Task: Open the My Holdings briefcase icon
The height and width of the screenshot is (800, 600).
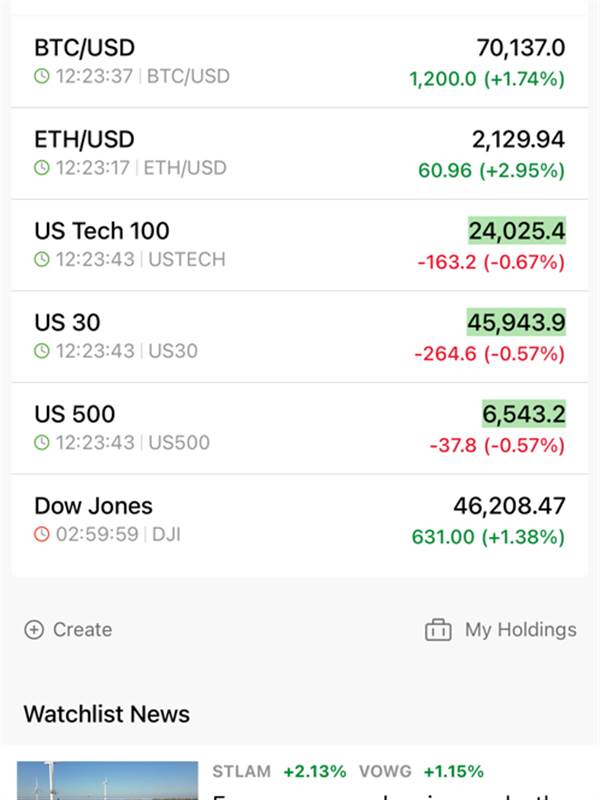Action: pyautogui.click(x=438, y=630)
